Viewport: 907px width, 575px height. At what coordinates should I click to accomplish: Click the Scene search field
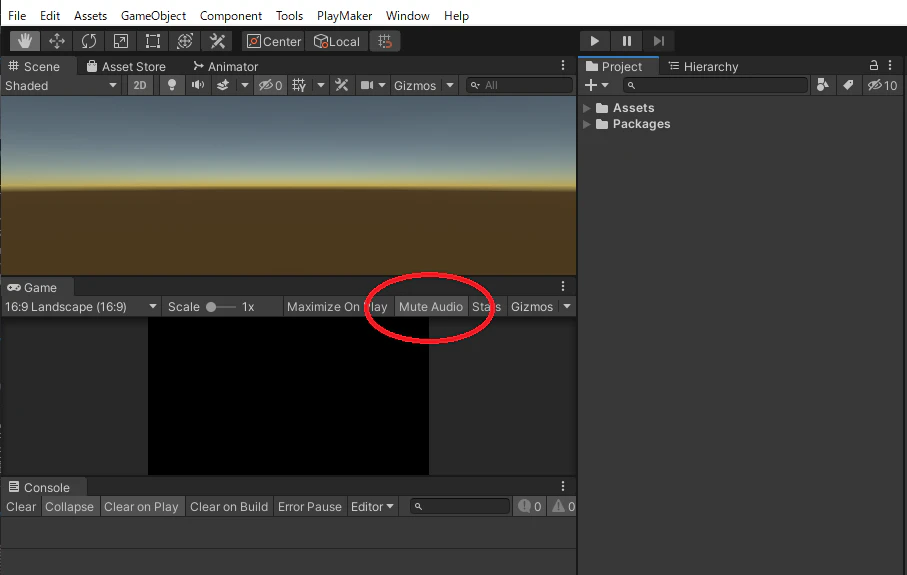click(x=519, y=86)
